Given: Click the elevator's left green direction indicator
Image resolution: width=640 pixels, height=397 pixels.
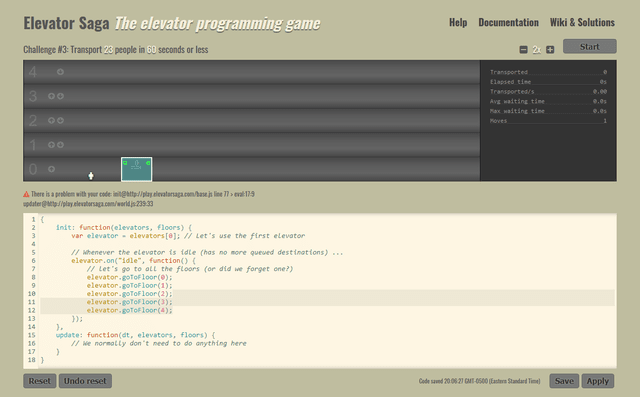Looking at the screenshot, I should click(x=125, y=163).
